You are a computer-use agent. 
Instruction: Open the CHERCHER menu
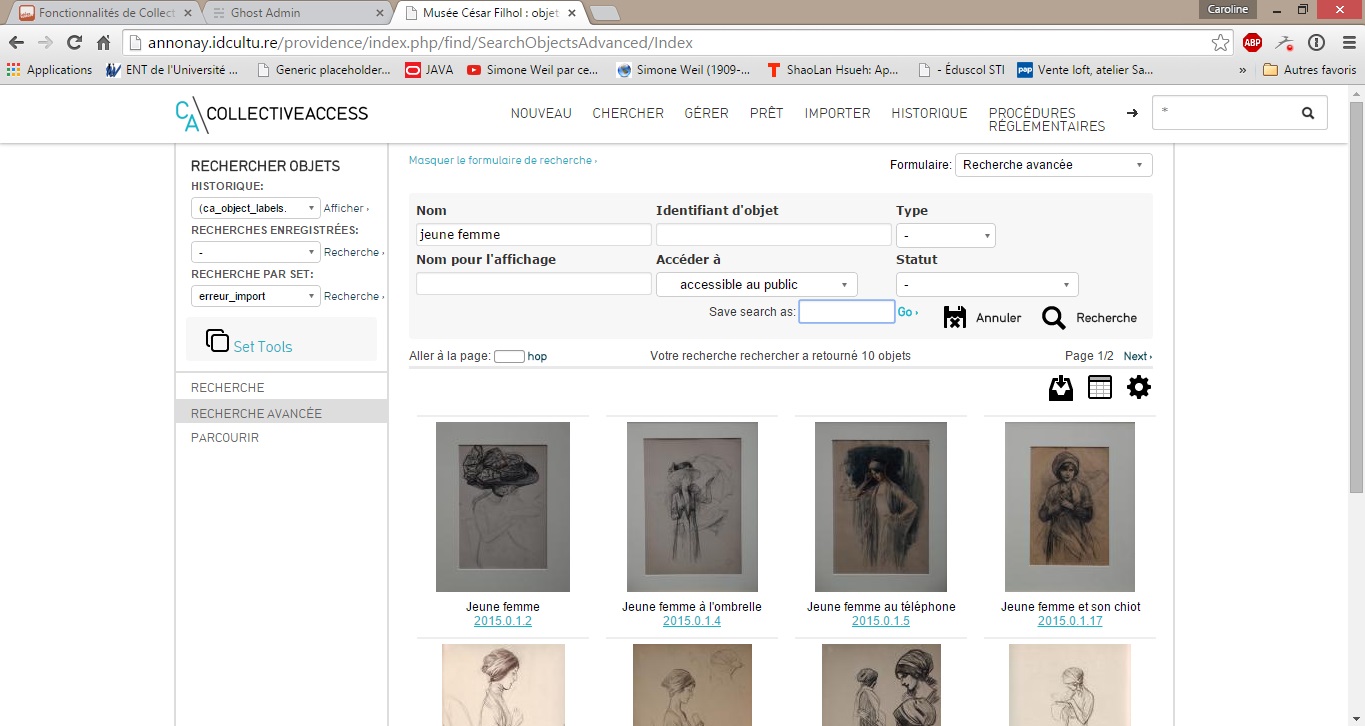pyautogui.click(x=628, y=113)
